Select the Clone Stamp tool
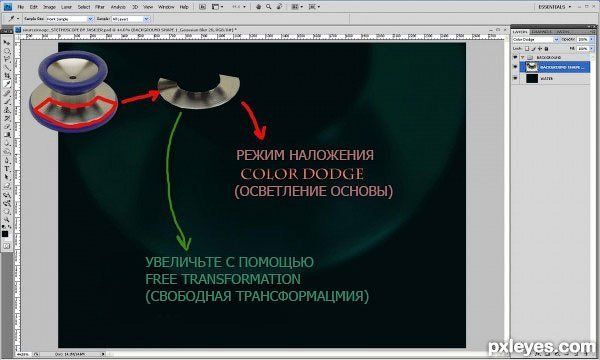The width and height of the screenshot is (600, 360). pos(7,110)
